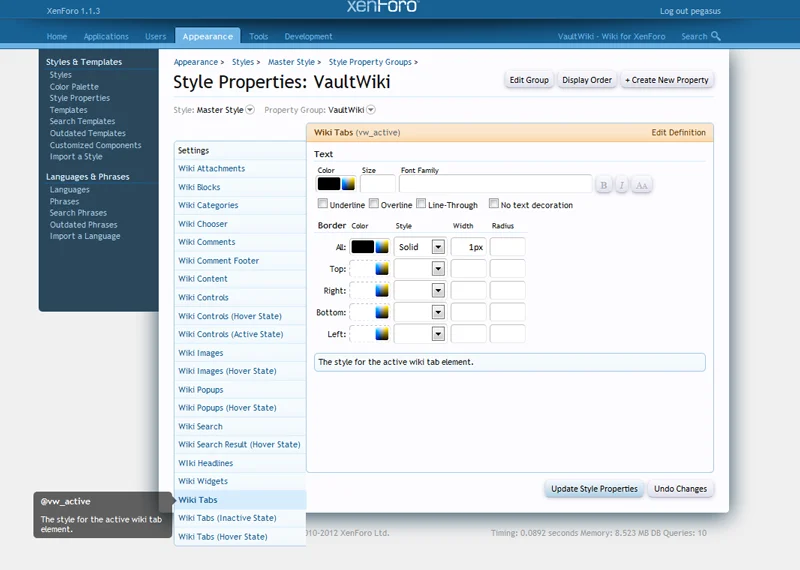
Task: Open Color Palette in sidebar
Action: [74, 87]
